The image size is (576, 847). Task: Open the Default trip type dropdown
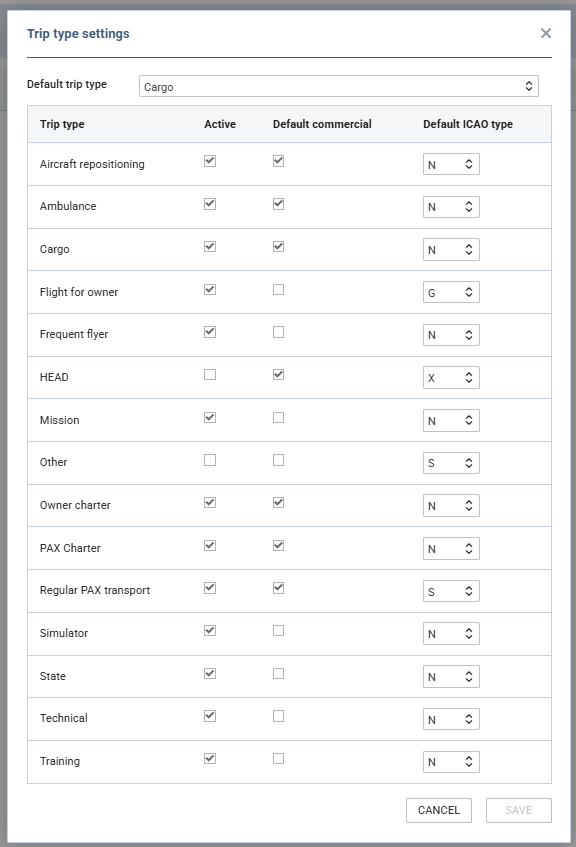click(x=339, y=86)
